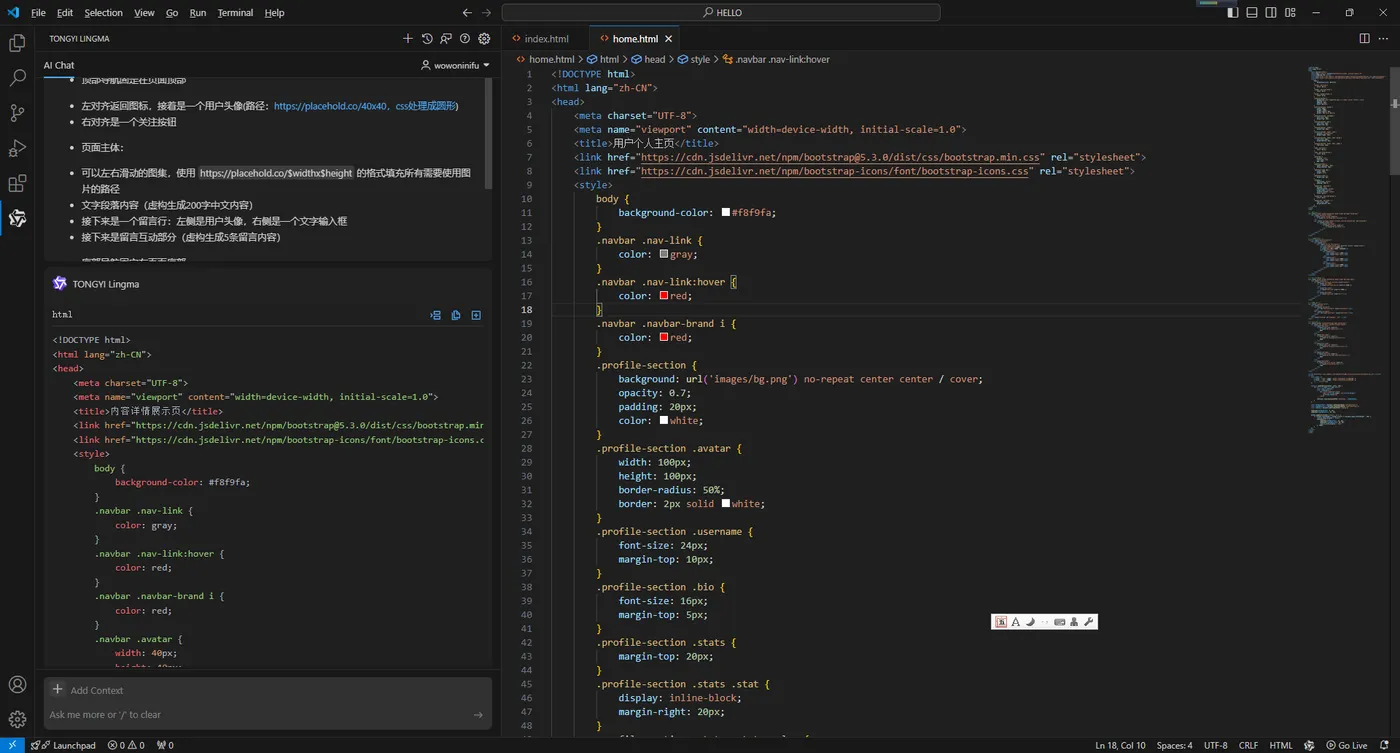Open the help icon in Lingma panel
The height and width of the screenshot is (753, 1400).
point(465,39)
